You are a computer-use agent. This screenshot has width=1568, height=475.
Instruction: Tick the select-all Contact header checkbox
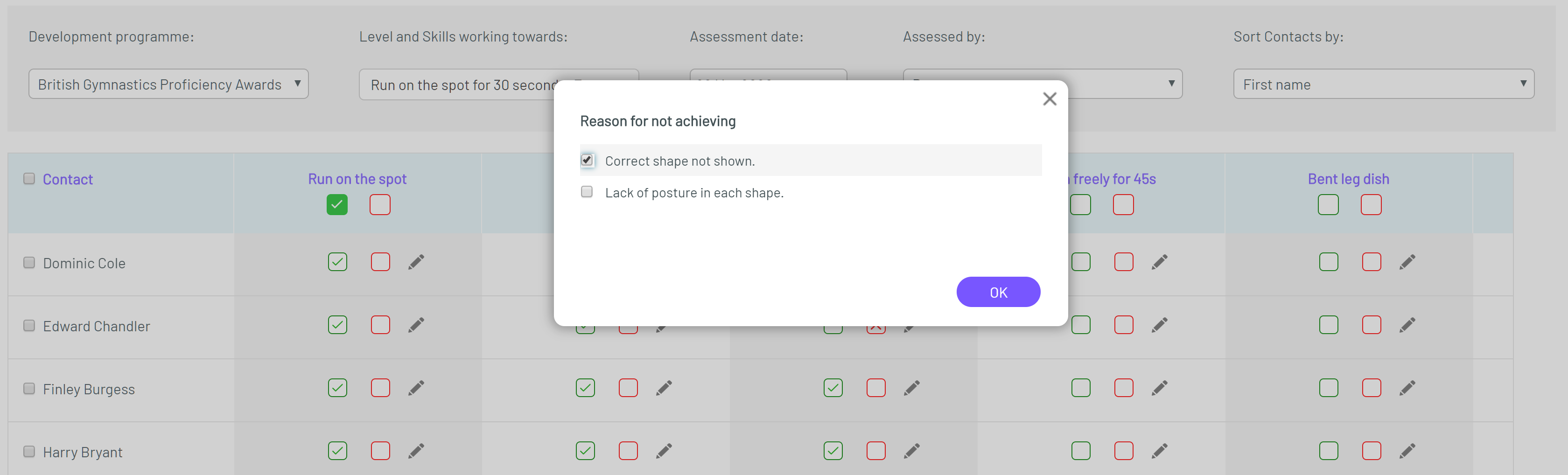29,178
